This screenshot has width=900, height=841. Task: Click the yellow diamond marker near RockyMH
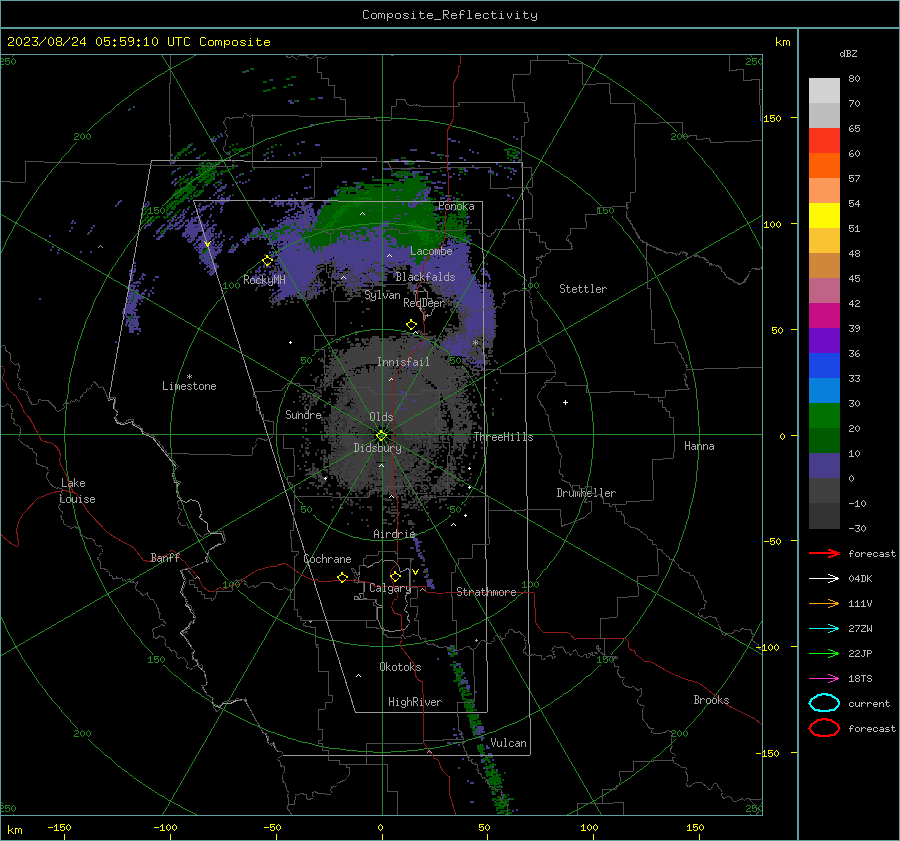(x=267, y=261)
